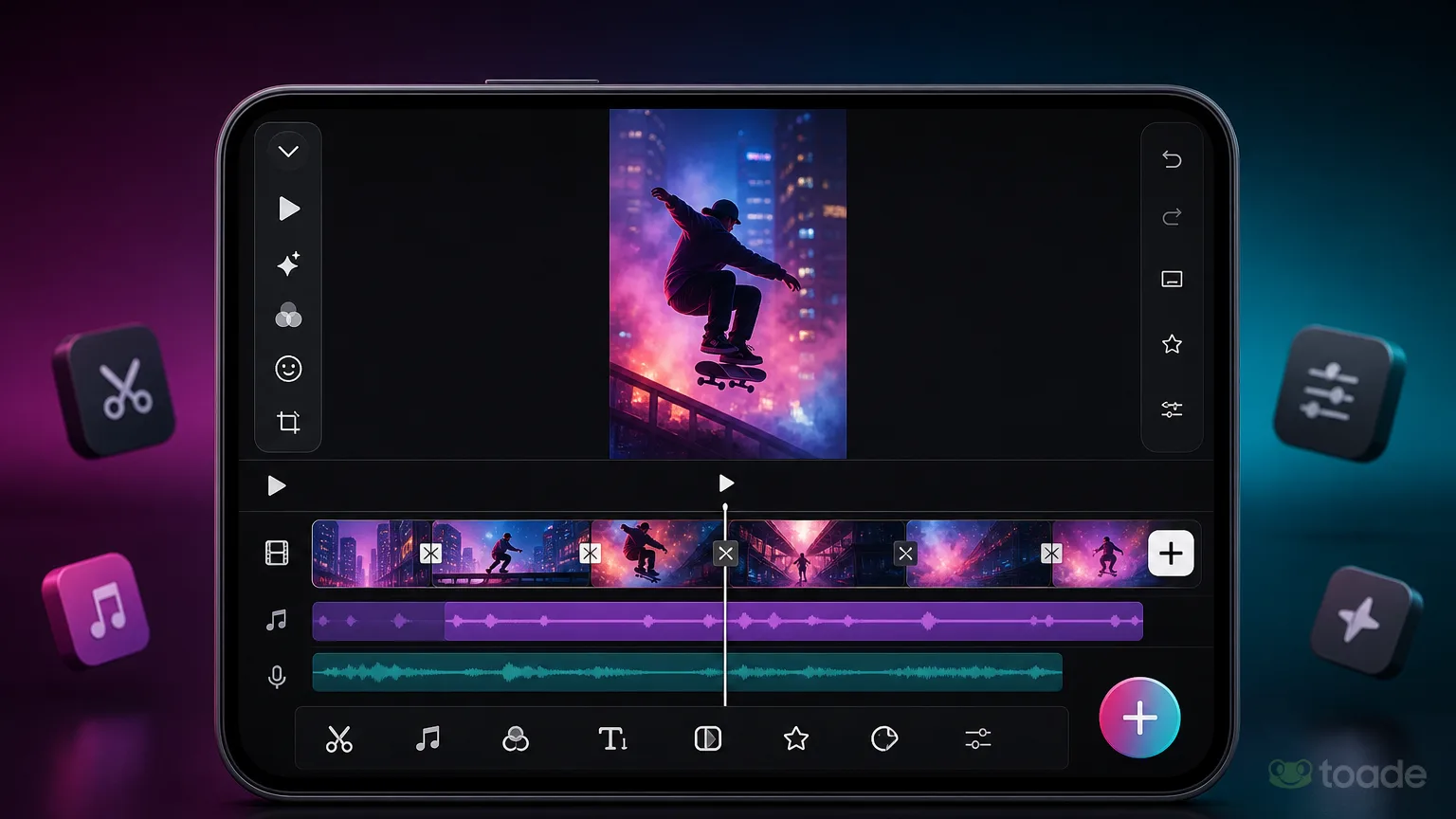Select the purple music audio track
The image size is (1456, 819).
click(727, 621)
